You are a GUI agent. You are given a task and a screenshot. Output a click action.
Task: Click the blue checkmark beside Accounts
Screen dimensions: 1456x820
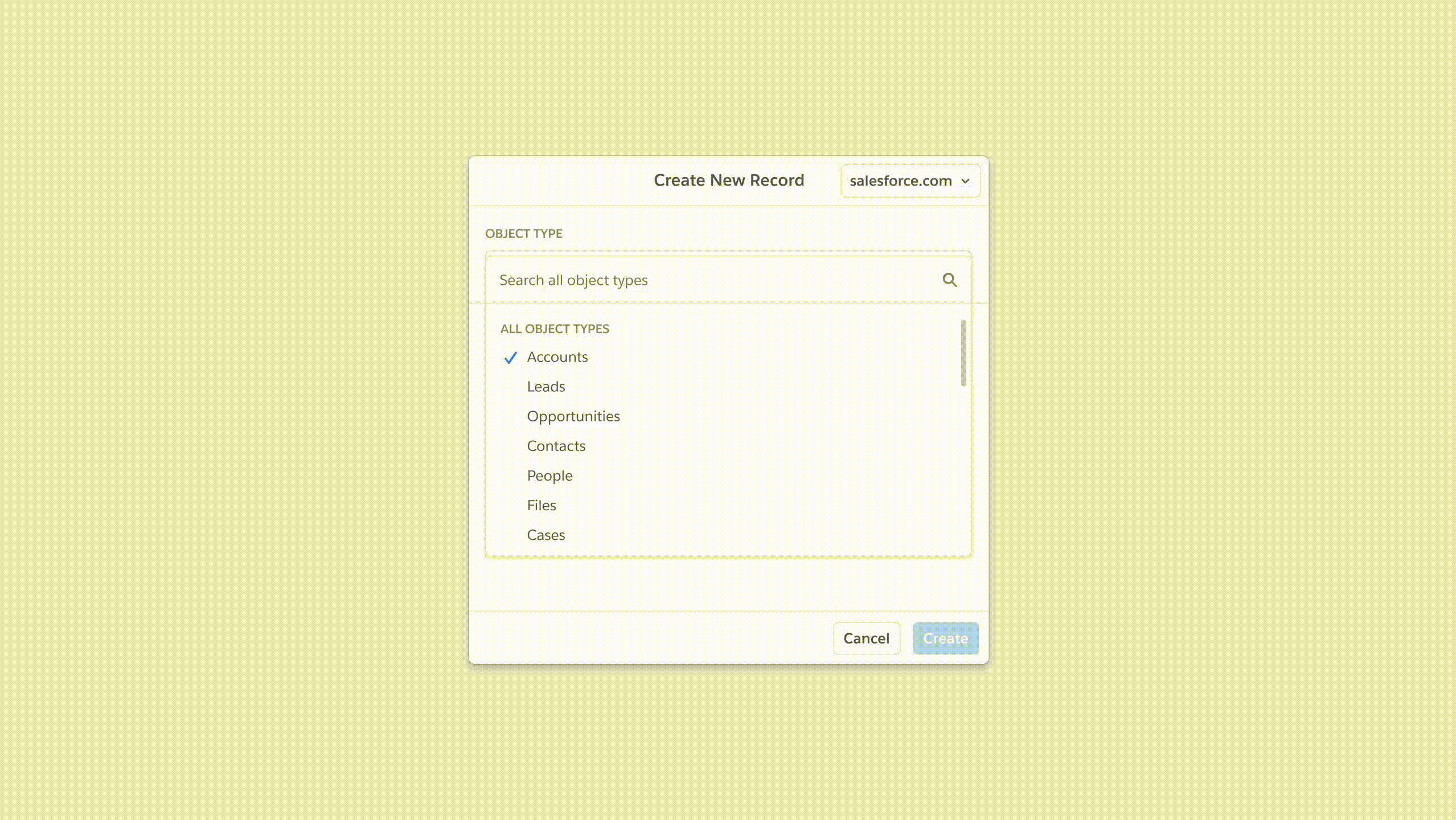click(510, 358)
